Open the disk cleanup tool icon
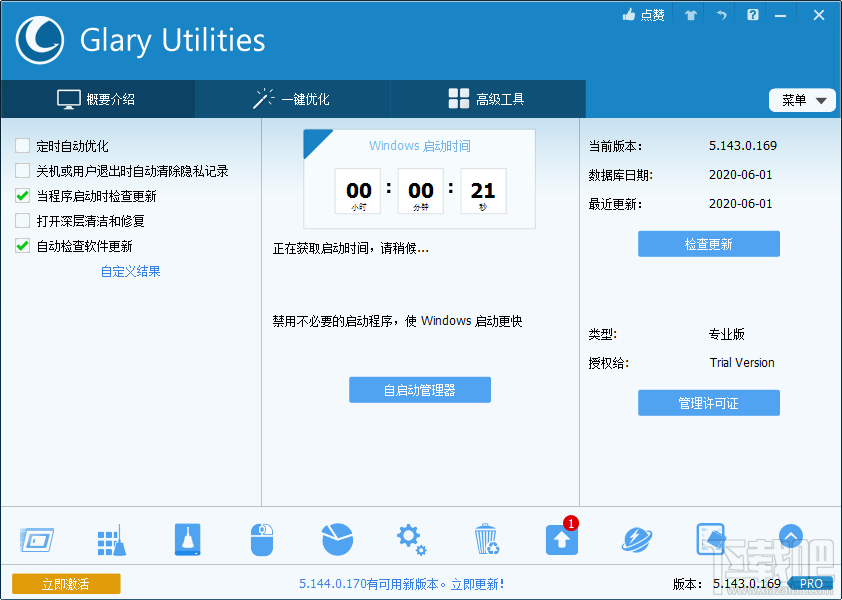 (x=37, y=538)
